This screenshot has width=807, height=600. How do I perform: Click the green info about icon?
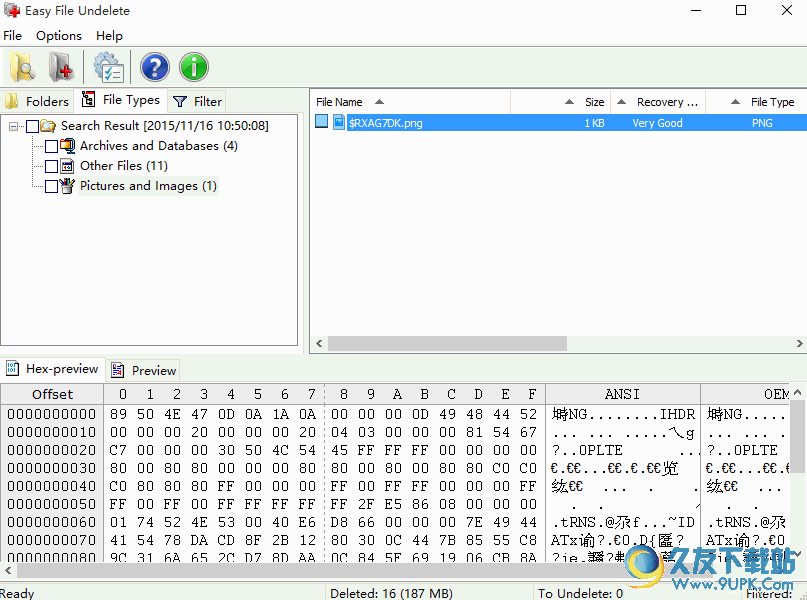click(x=194, y=67)
